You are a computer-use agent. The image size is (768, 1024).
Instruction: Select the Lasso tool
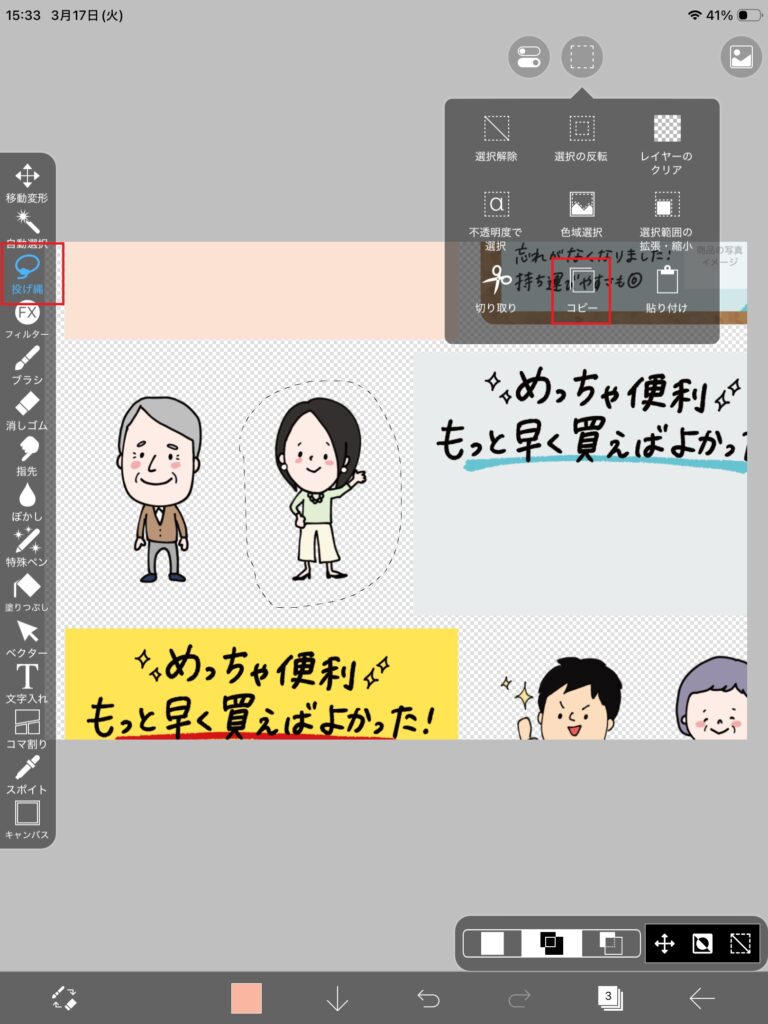click(27, 271)
